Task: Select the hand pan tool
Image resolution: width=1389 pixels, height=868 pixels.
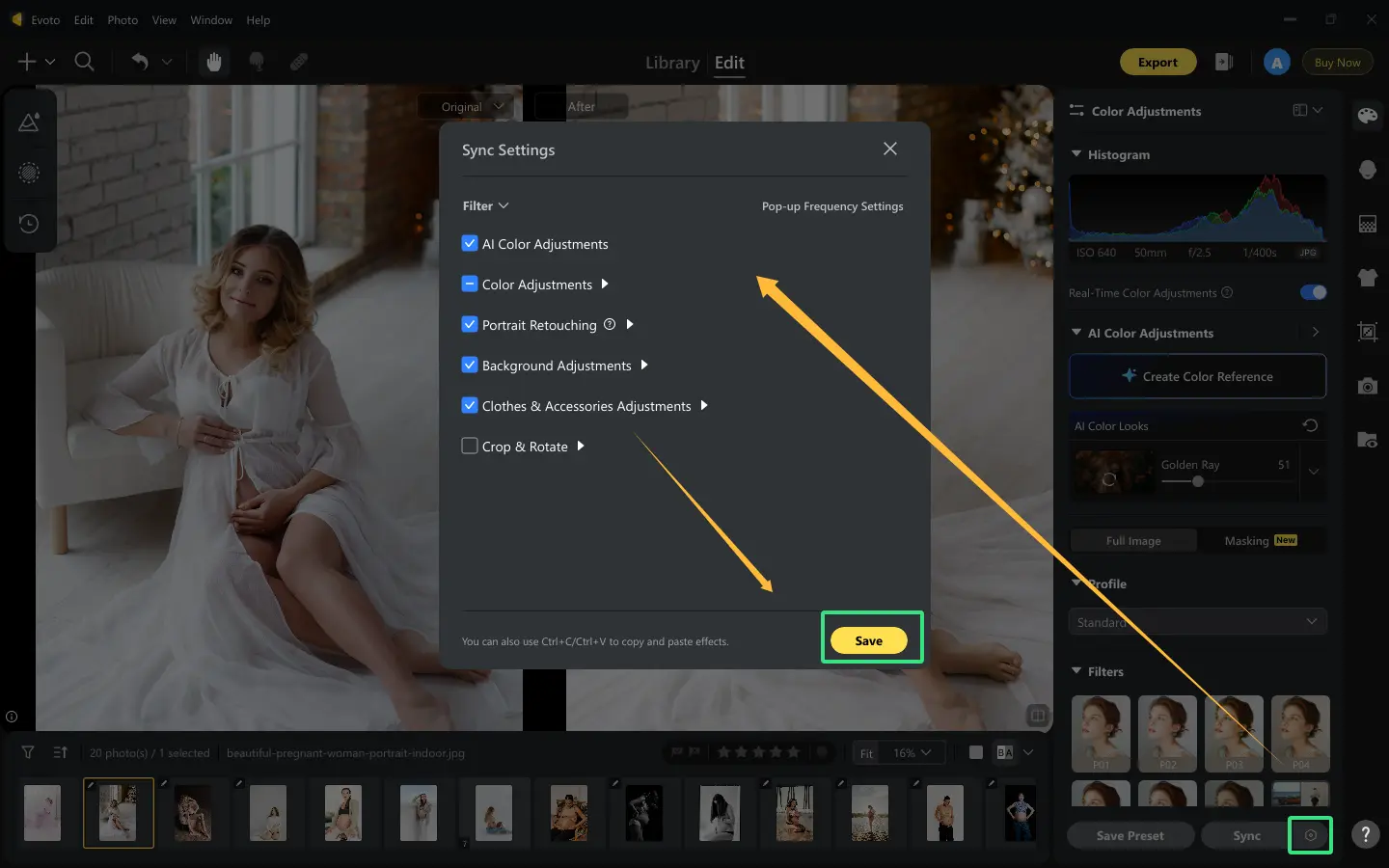Action: tap(214, 62)
